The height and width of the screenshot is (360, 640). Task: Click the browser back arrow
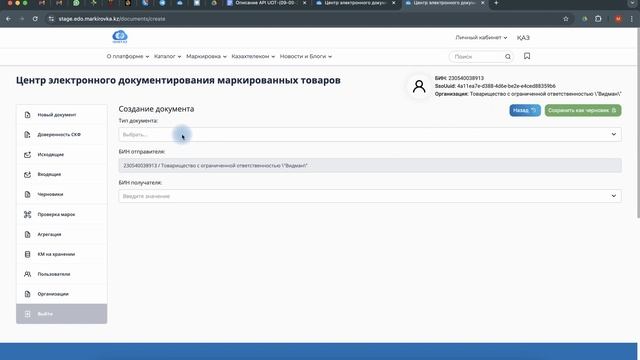pos(9,19)
